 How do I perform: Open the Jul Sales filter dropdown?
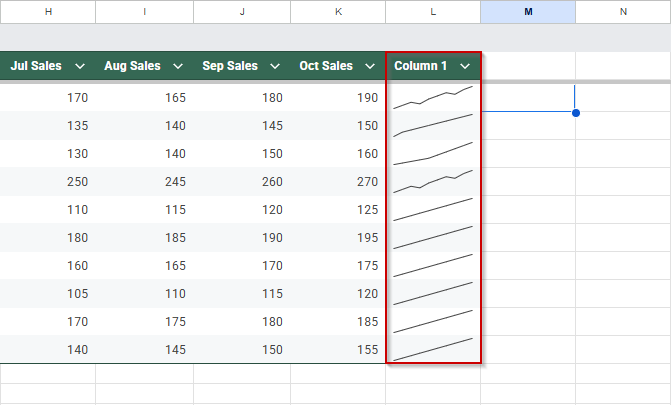tap(80, 66)
